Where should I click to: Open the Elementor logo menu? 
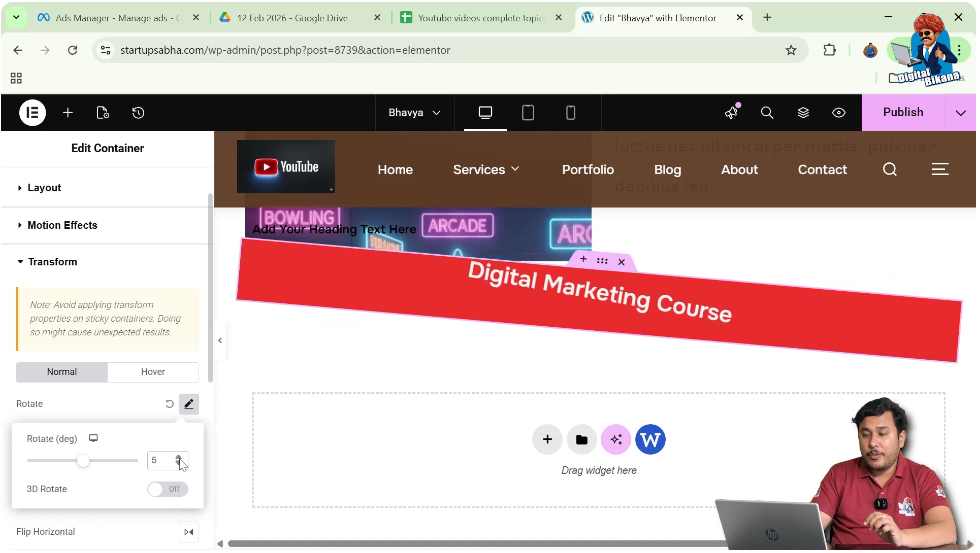(33, 113)
